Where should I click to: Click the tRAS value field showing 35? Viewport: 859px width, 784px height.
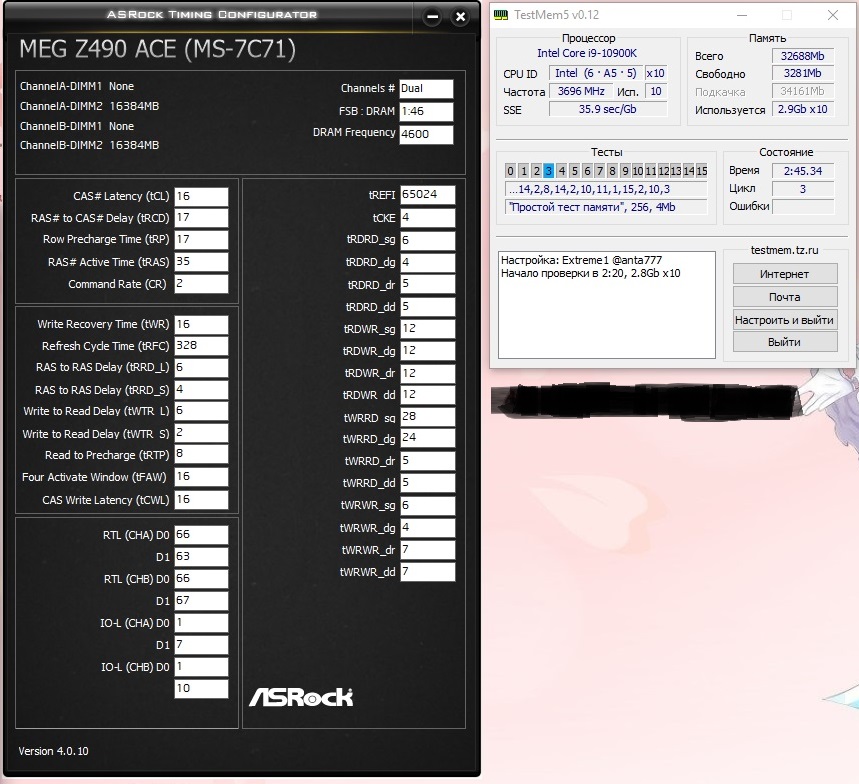[x=201, y=262]
